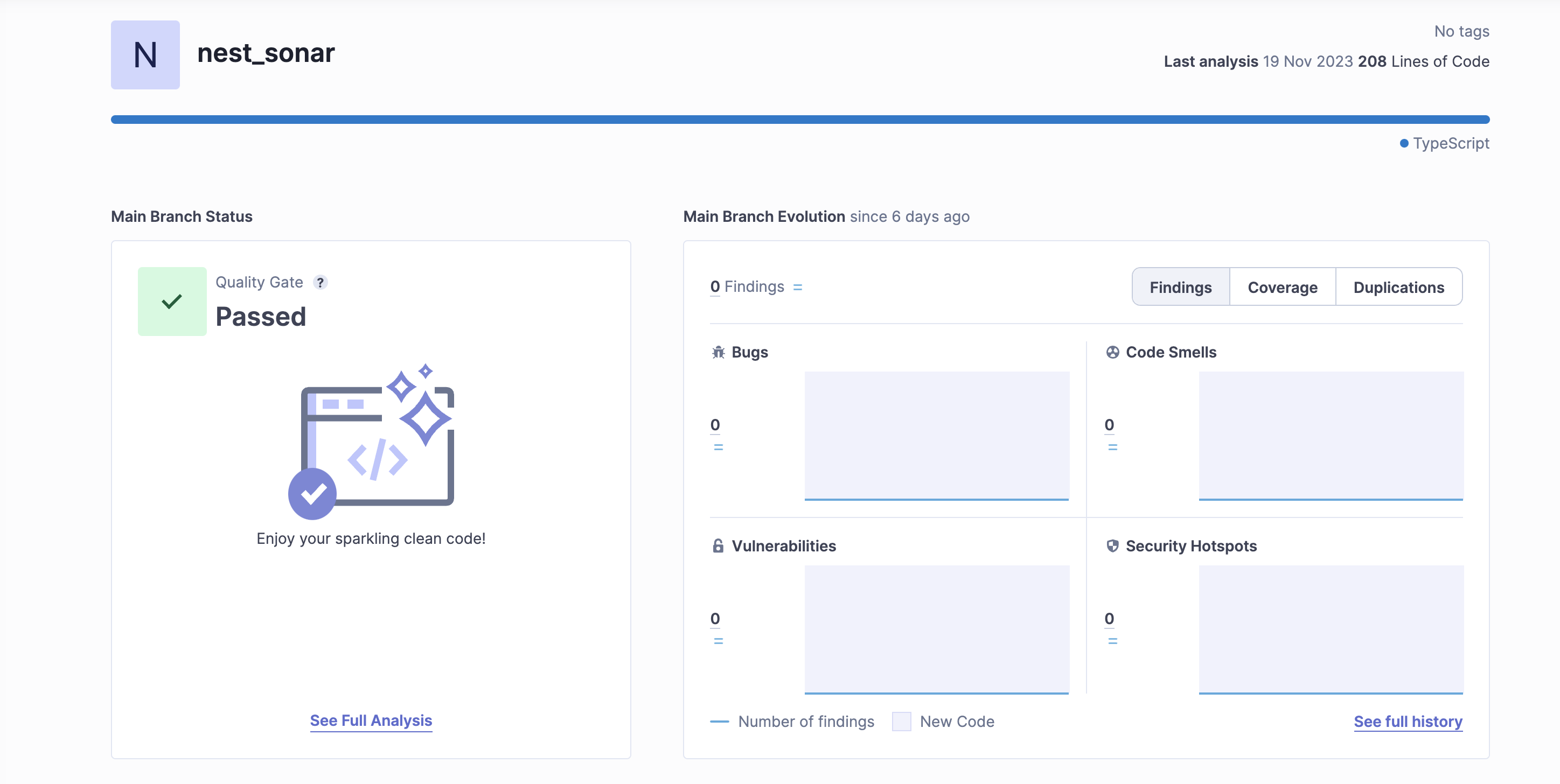The width and height of the screenshot is (1560, 784).
Task: Click the Quality Gate label
Action: point(259,282)
